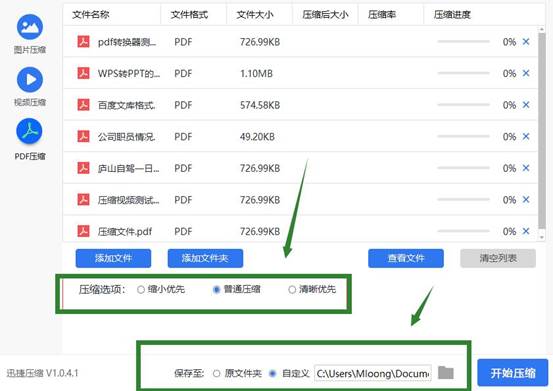Click the 迅捷压缩 V1.0.4.1 version label

[42, 373]
